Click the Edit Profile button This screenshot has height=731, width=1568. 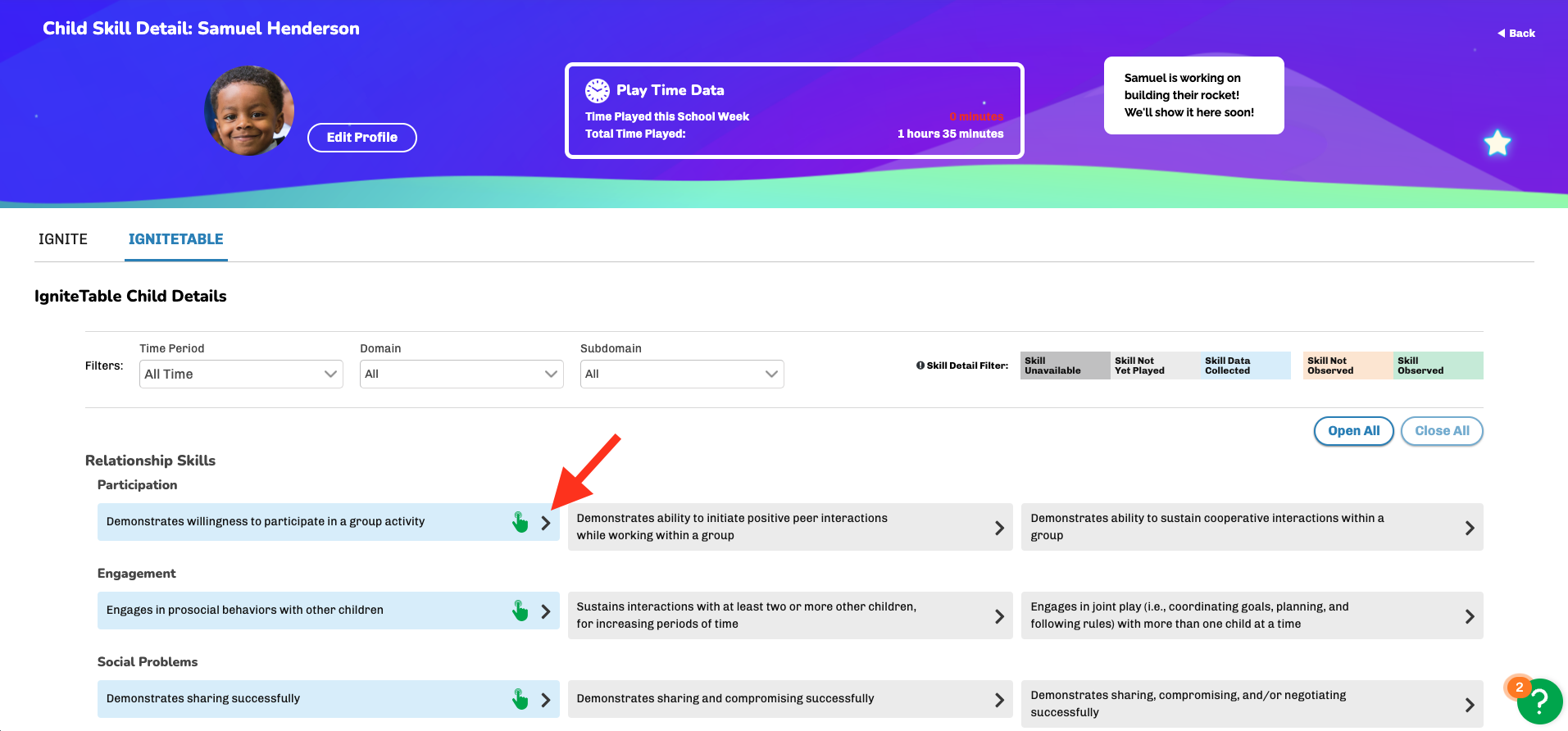pos(362,138)
